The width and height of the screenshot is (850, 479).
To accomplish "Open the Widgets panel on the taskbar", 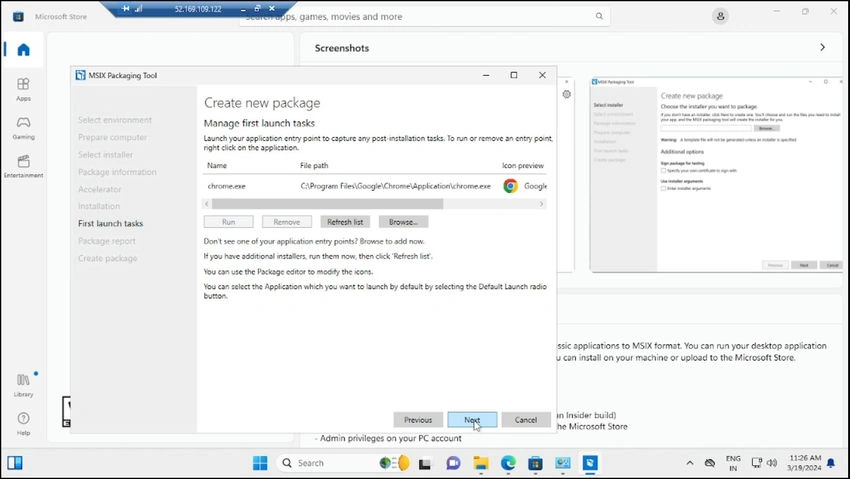I will (15, 463).
